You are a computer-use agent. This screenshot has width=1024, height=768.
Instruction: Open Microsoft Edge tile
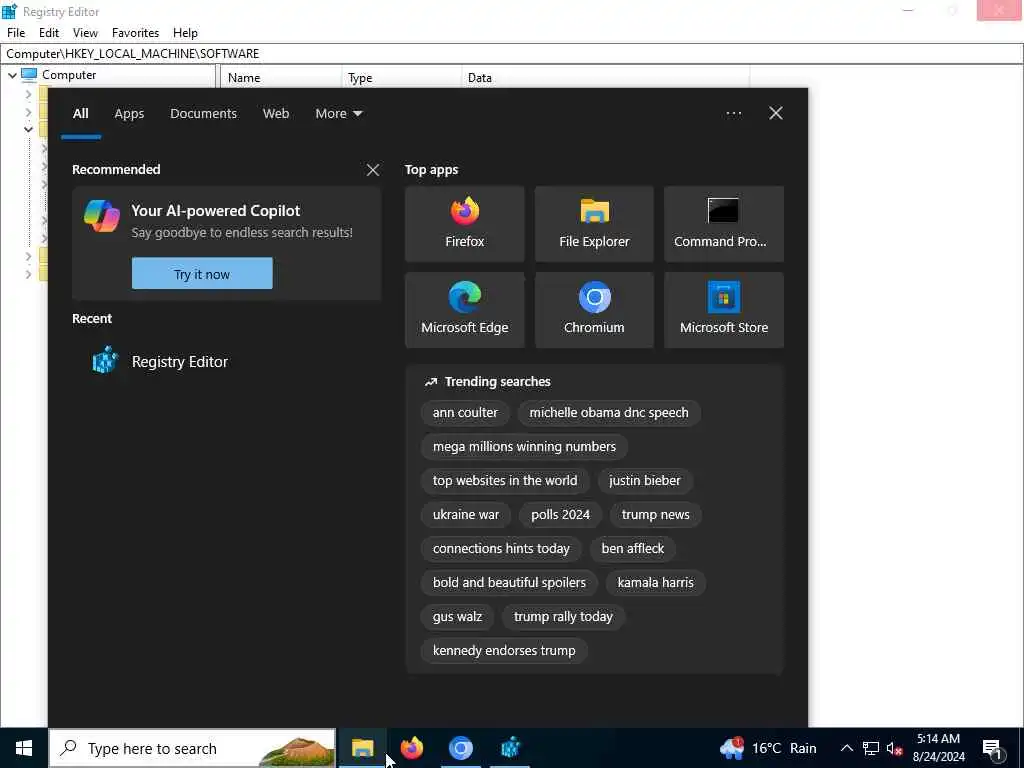click(x=464, y=310)
